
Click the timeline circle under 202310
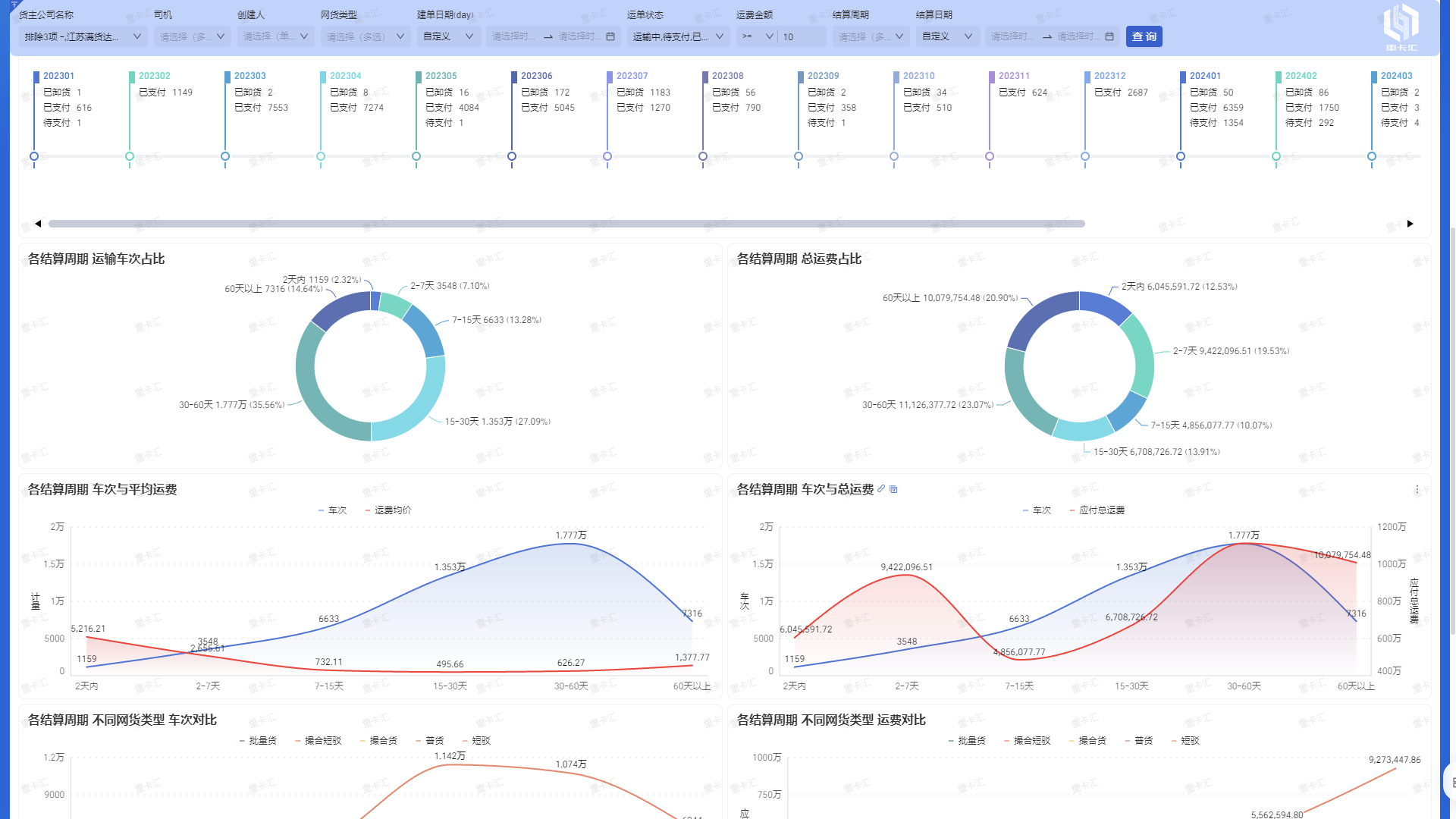(x=894, y=156)
